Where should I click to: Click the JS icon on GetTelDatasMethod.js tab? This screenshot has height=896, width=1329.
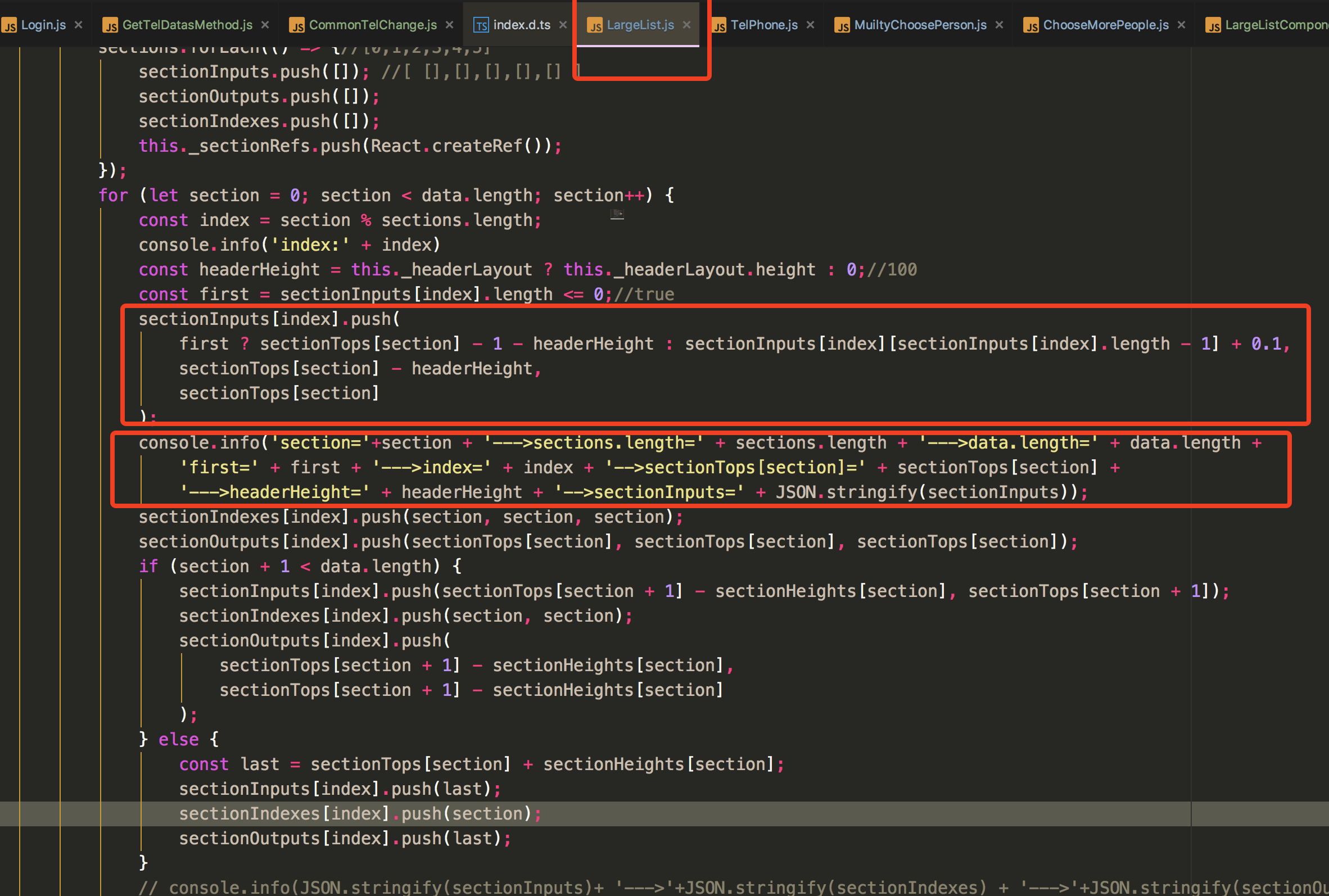point(111,25)
